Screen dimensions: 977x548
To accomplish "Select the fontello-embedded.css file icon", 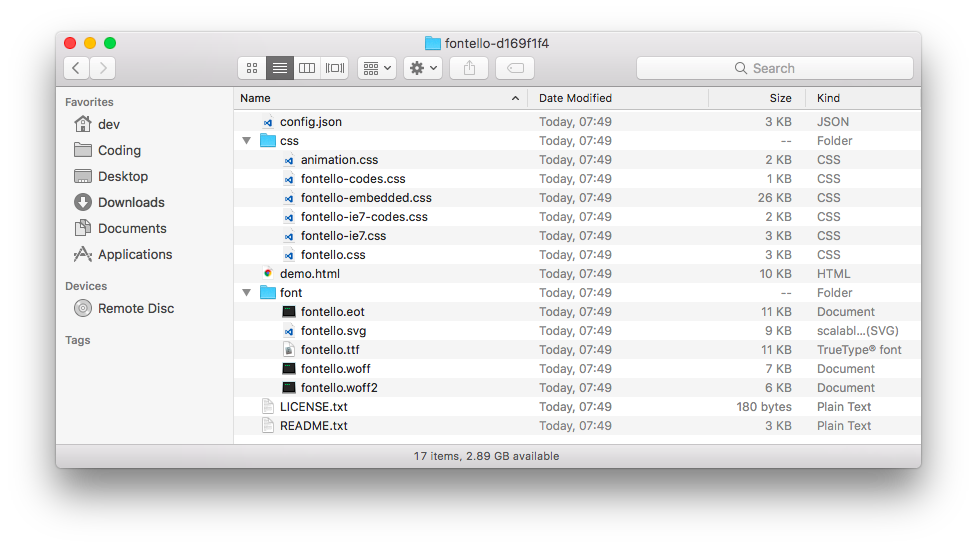I will click(288, 198).
